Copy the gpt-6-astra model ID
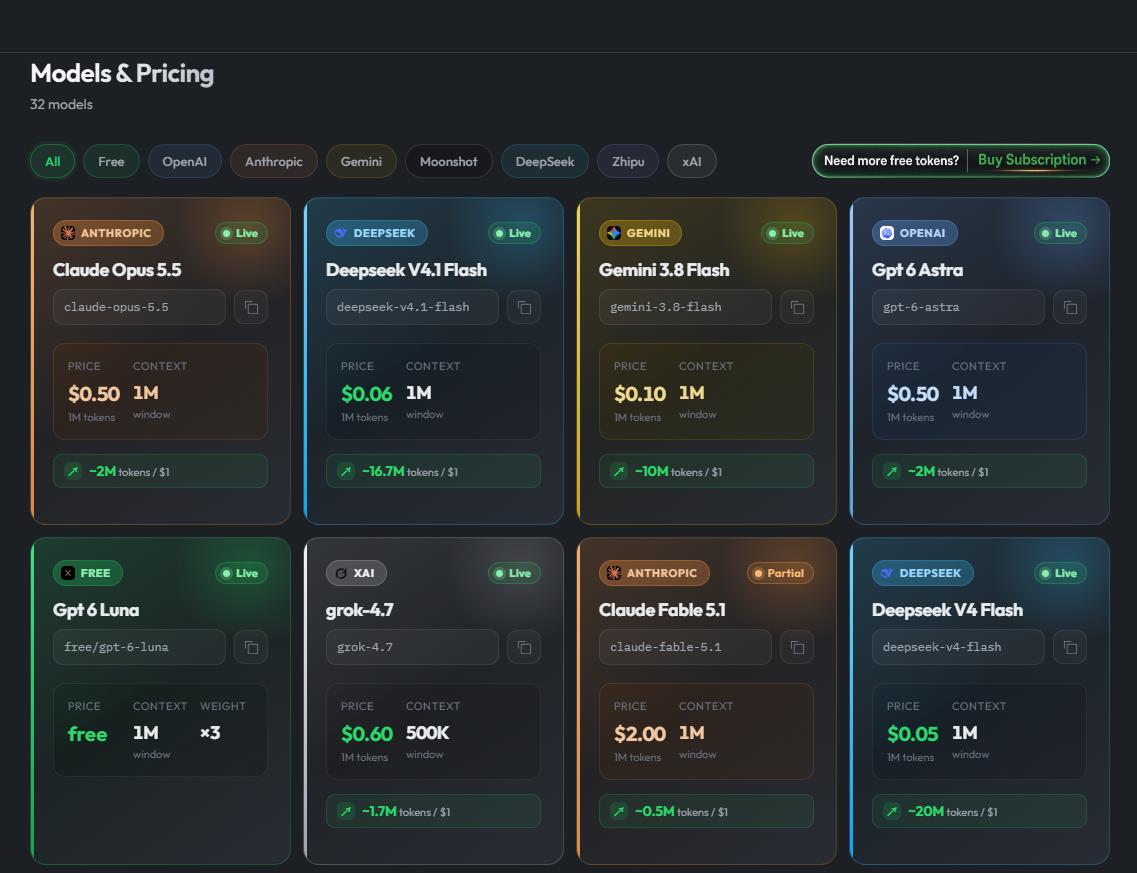 click(1070, 307)
